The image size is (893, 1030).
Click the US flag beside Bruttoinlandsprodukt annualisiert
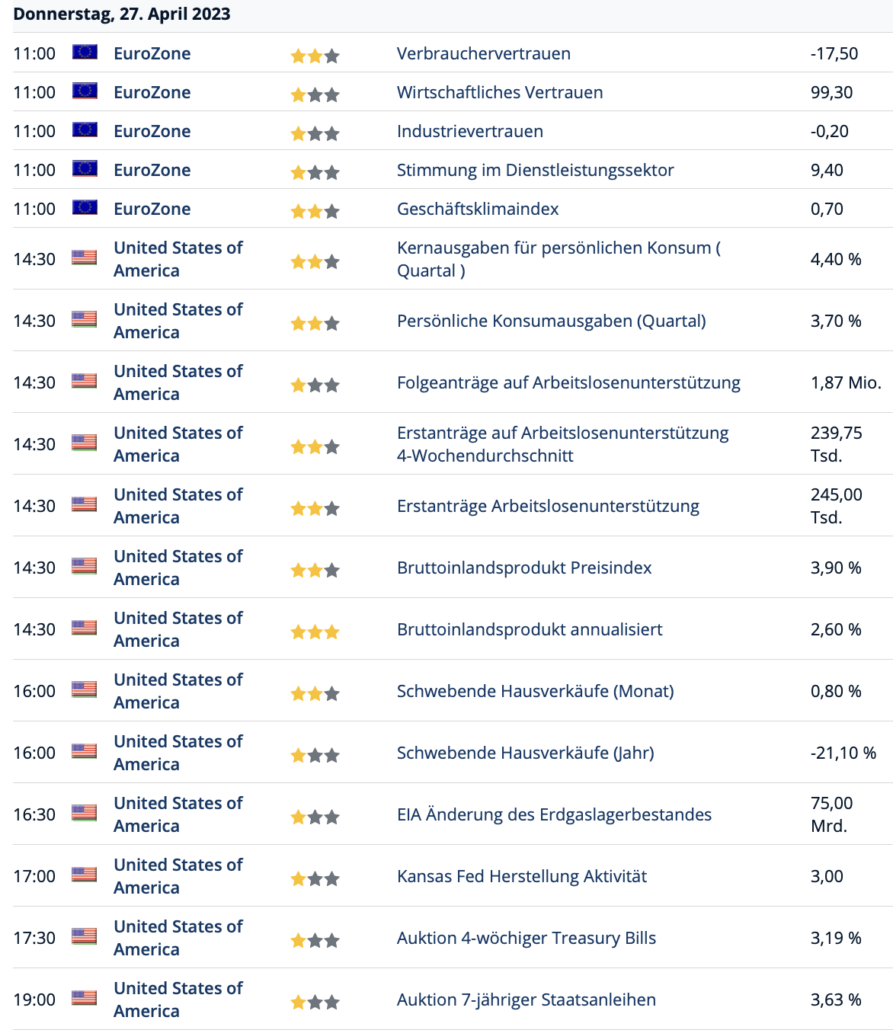coord(84,628)
